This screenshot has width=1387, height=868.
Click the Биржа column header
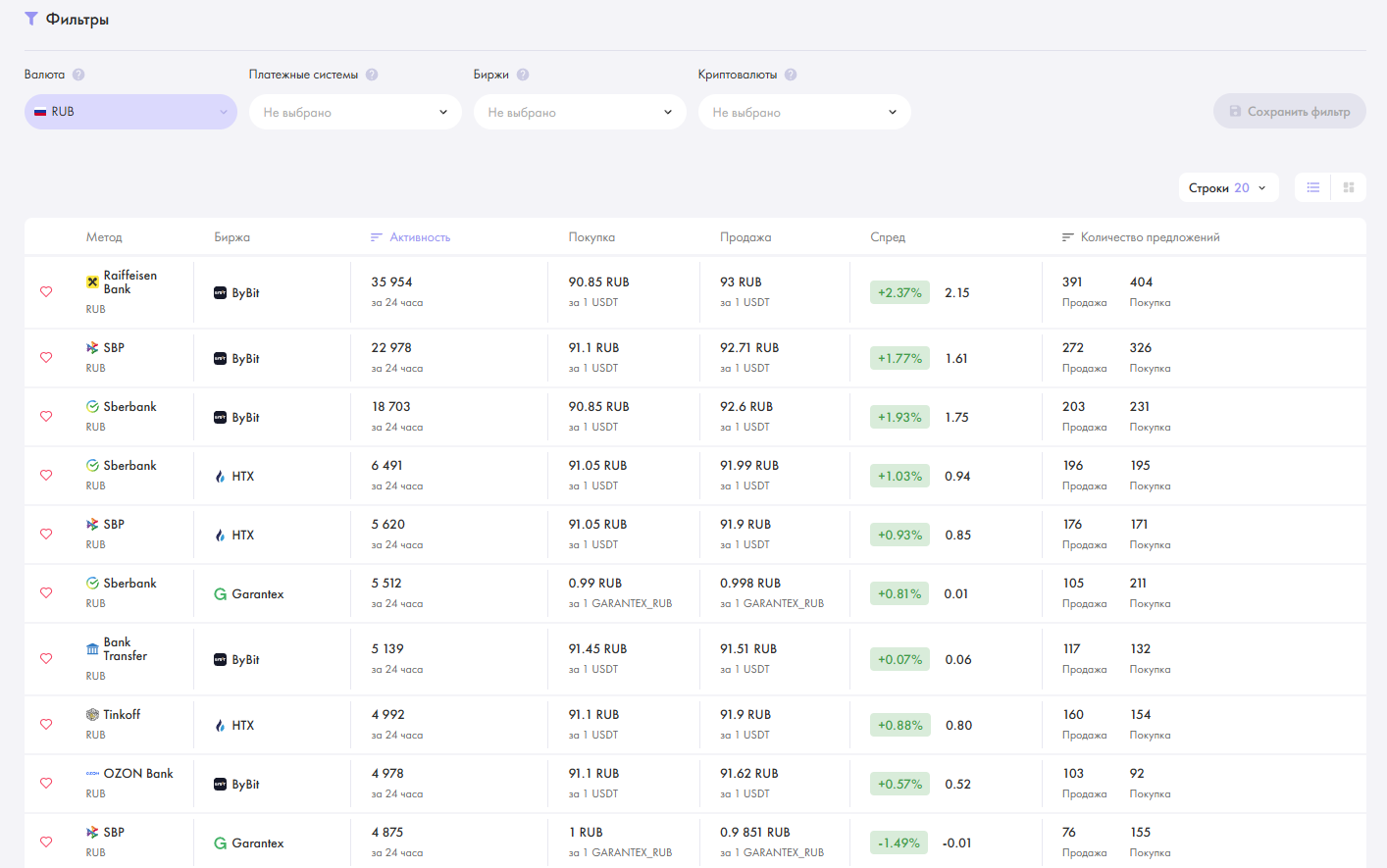(232, 237)
